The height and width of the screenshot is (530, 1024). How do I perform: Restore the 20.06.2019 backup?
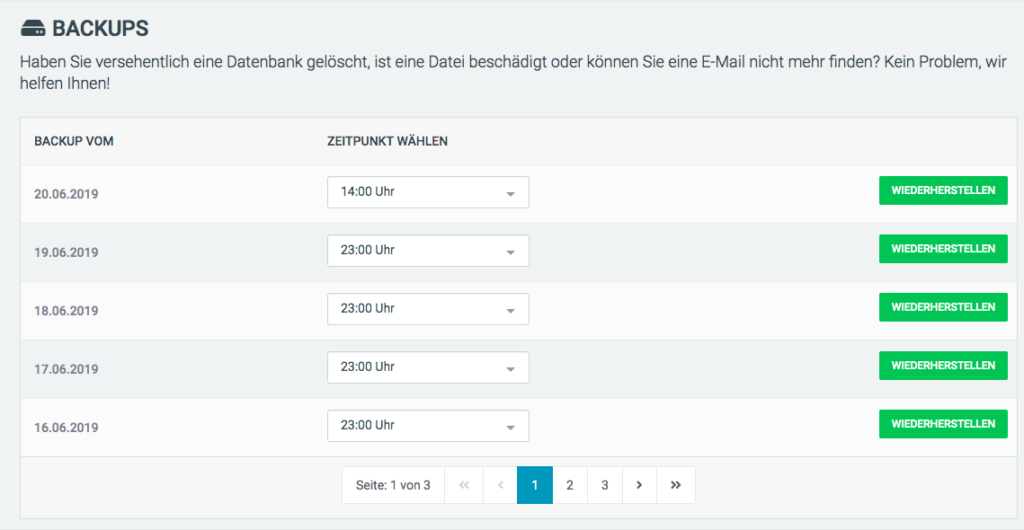[943, 191]
